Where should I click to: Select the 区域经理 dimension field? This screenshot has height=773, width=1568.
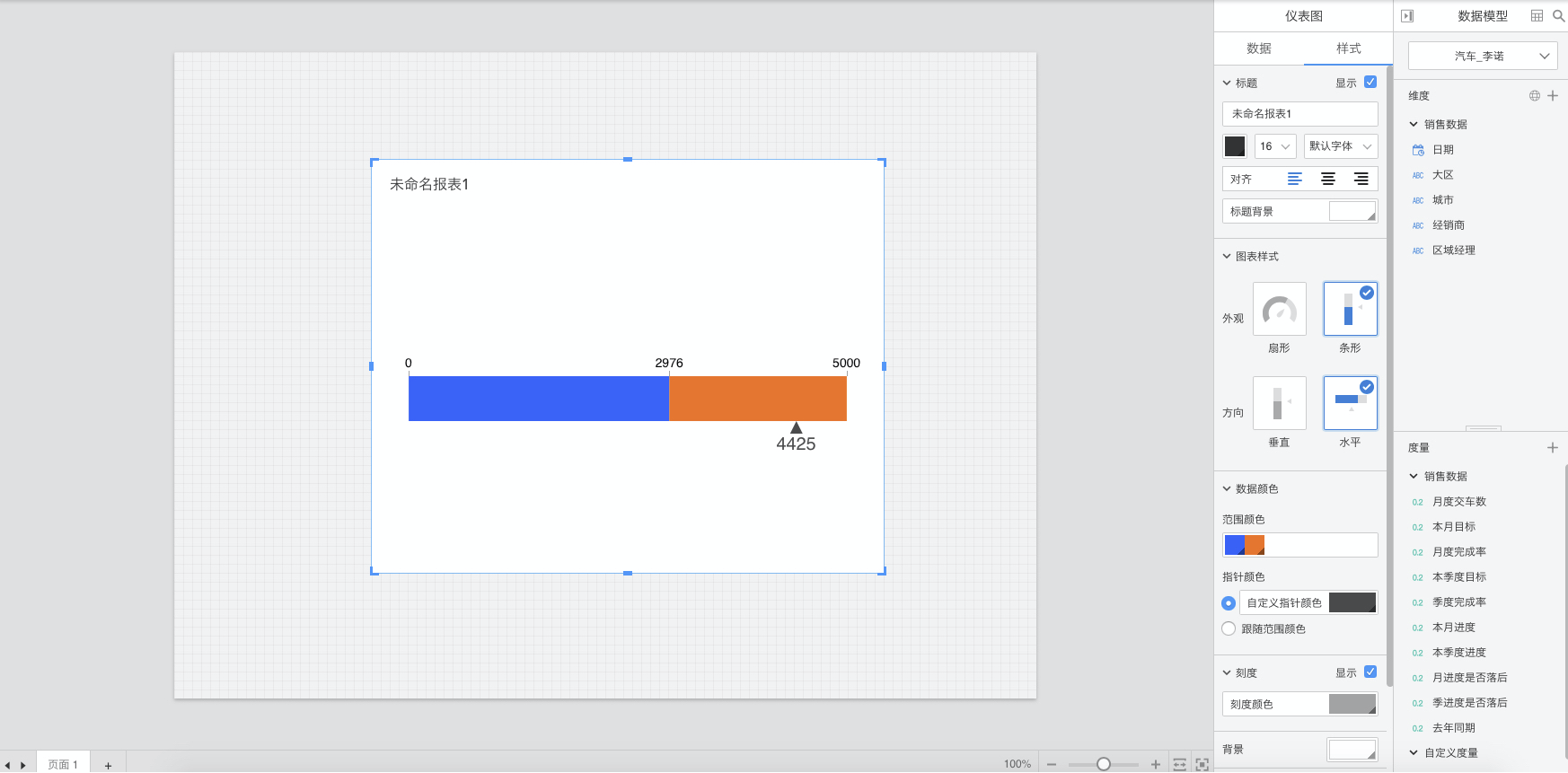click(x=1454, y=250)
